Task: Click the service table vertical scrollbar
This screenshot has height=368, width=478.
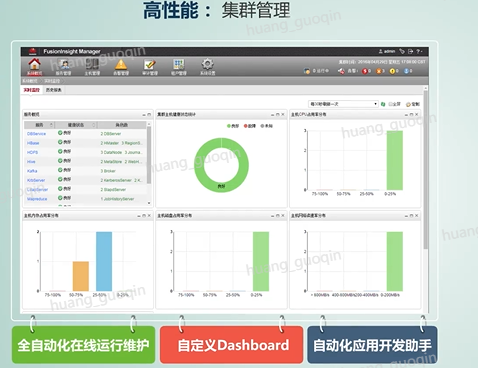Action: point(149,155)
